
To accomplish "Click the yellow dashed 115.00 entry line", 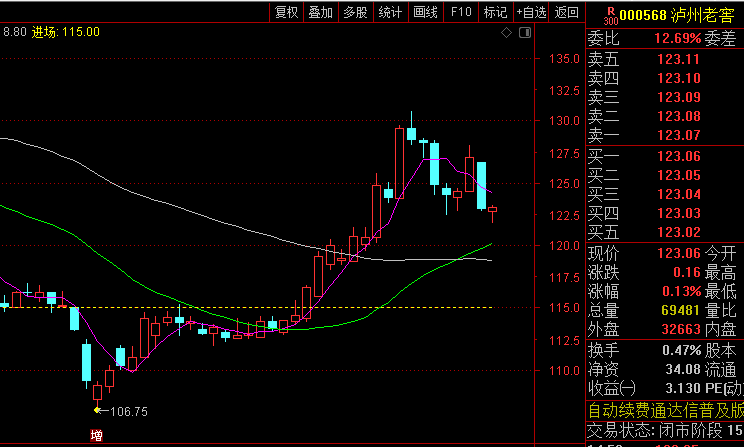I will [x=247, y=307].
